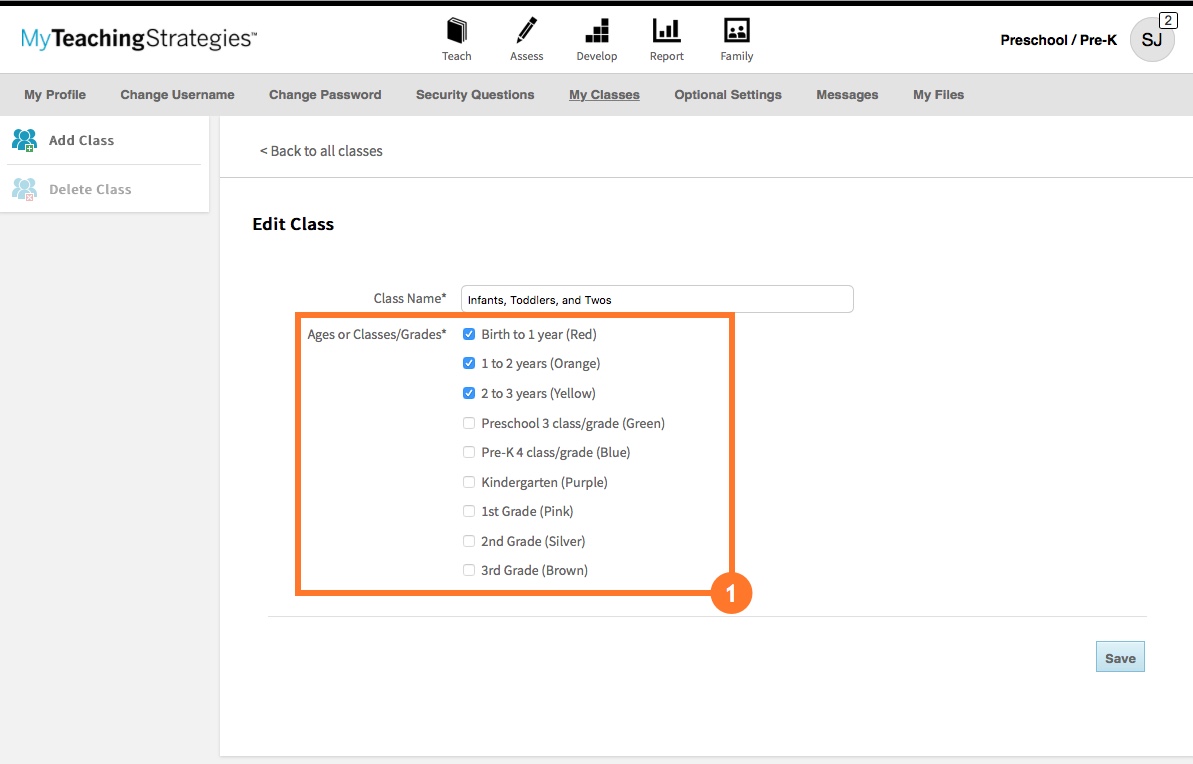This screenshot has width=1193, height=764.
Task: Switch to the My Profile tab
Action: point(55,95)
